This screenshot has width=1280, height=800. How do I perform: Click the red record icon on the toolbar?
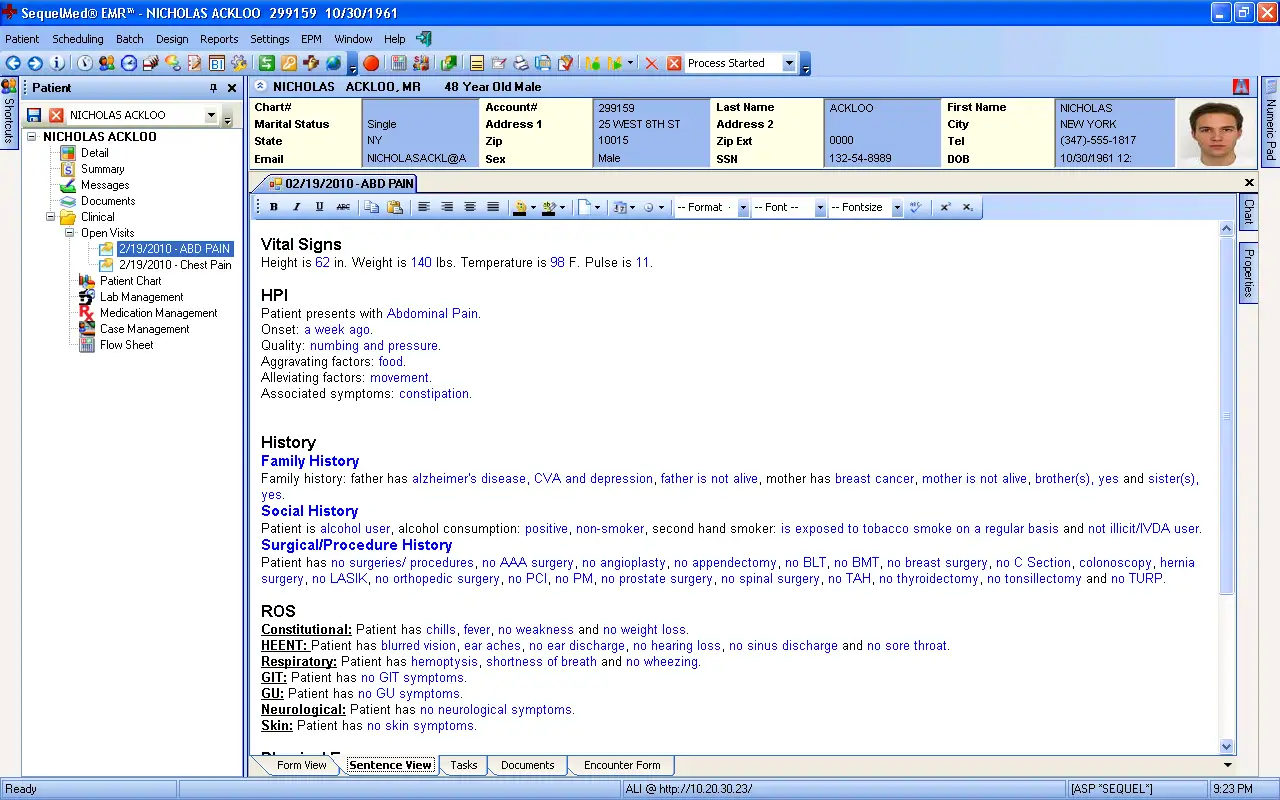[x=370, y=63]
